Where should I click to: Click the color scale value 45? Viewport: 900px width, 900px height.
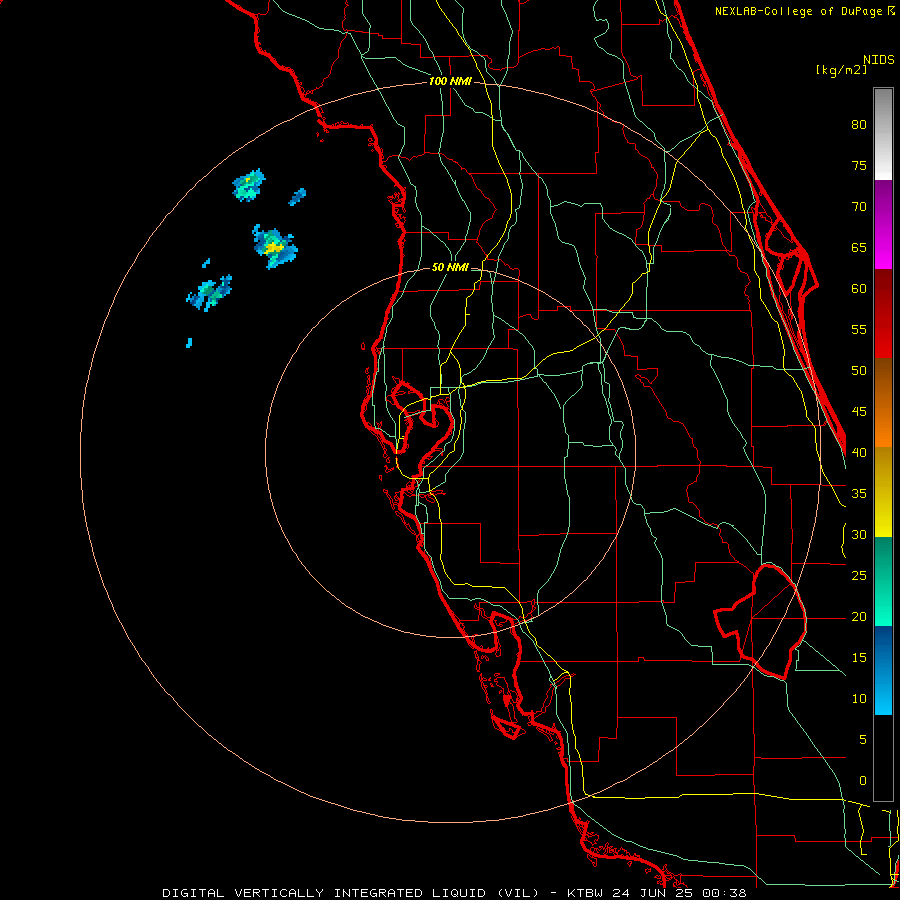(859, 412)
